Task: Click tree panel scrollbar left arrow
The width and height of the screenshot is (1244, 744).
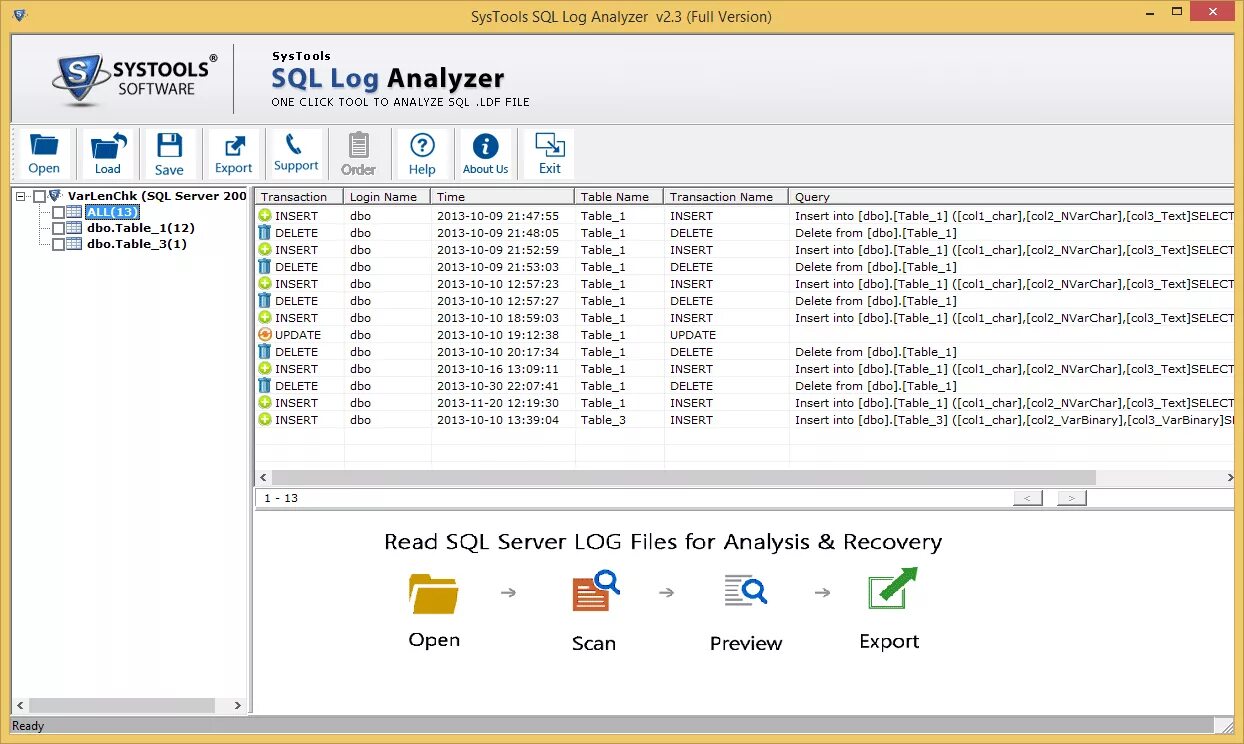Action: (21, 705)
